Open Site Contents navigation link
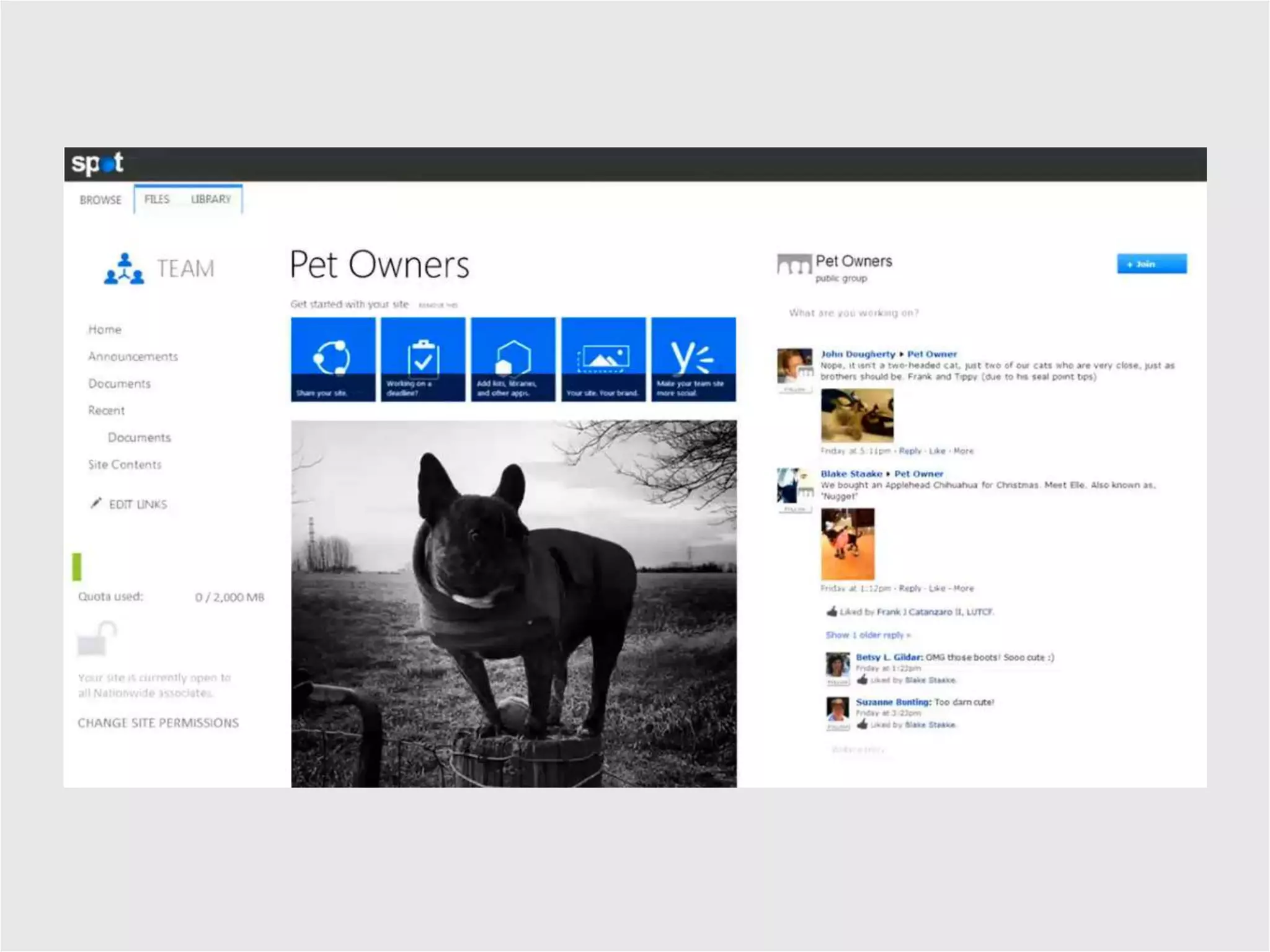Viewport: 1270px width, 952px height. [125, 464]
